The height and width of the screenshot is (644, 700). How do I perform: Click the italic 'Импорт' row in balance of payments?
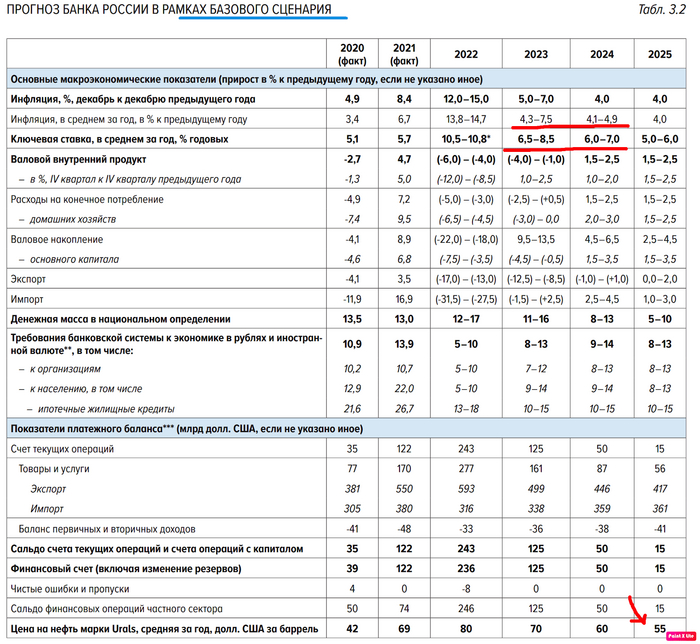point(47,509)
